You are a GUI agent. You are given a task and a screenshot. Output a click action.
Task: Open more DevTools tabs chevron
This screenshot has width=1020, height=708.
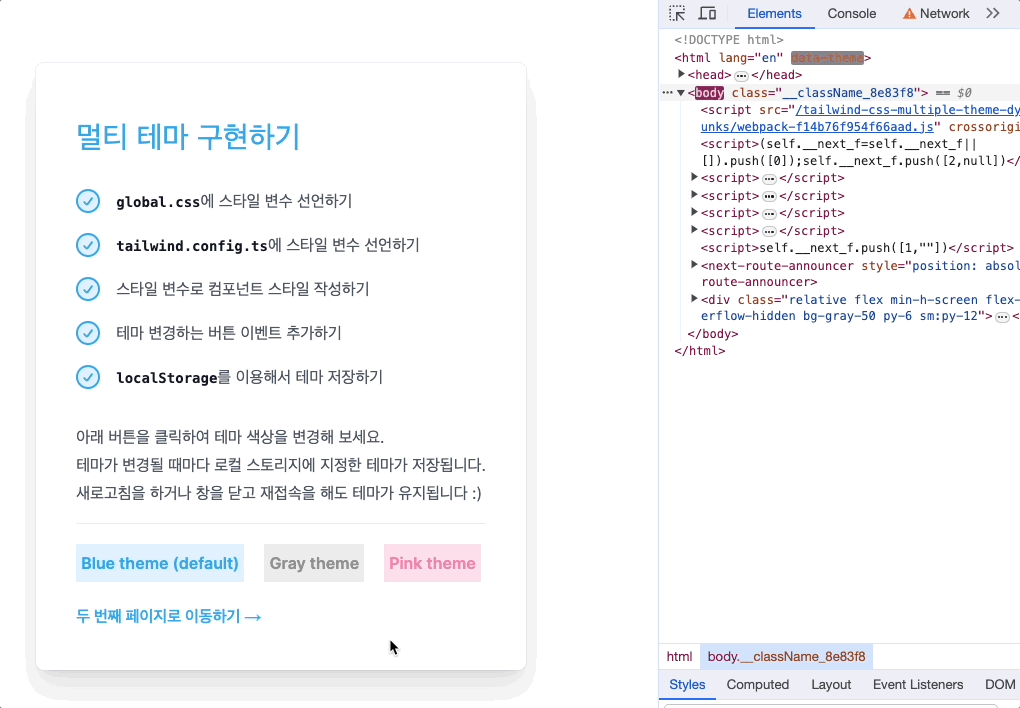click(x=993, y=13)
